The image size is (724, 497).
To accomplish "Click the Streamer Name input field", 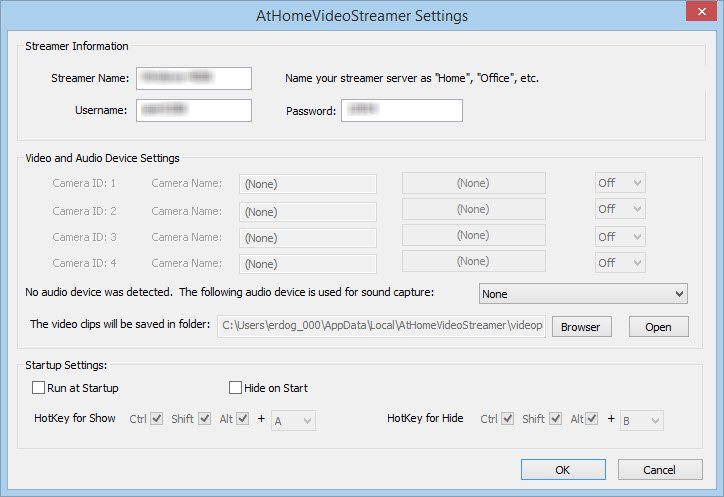I will (194, 78).
